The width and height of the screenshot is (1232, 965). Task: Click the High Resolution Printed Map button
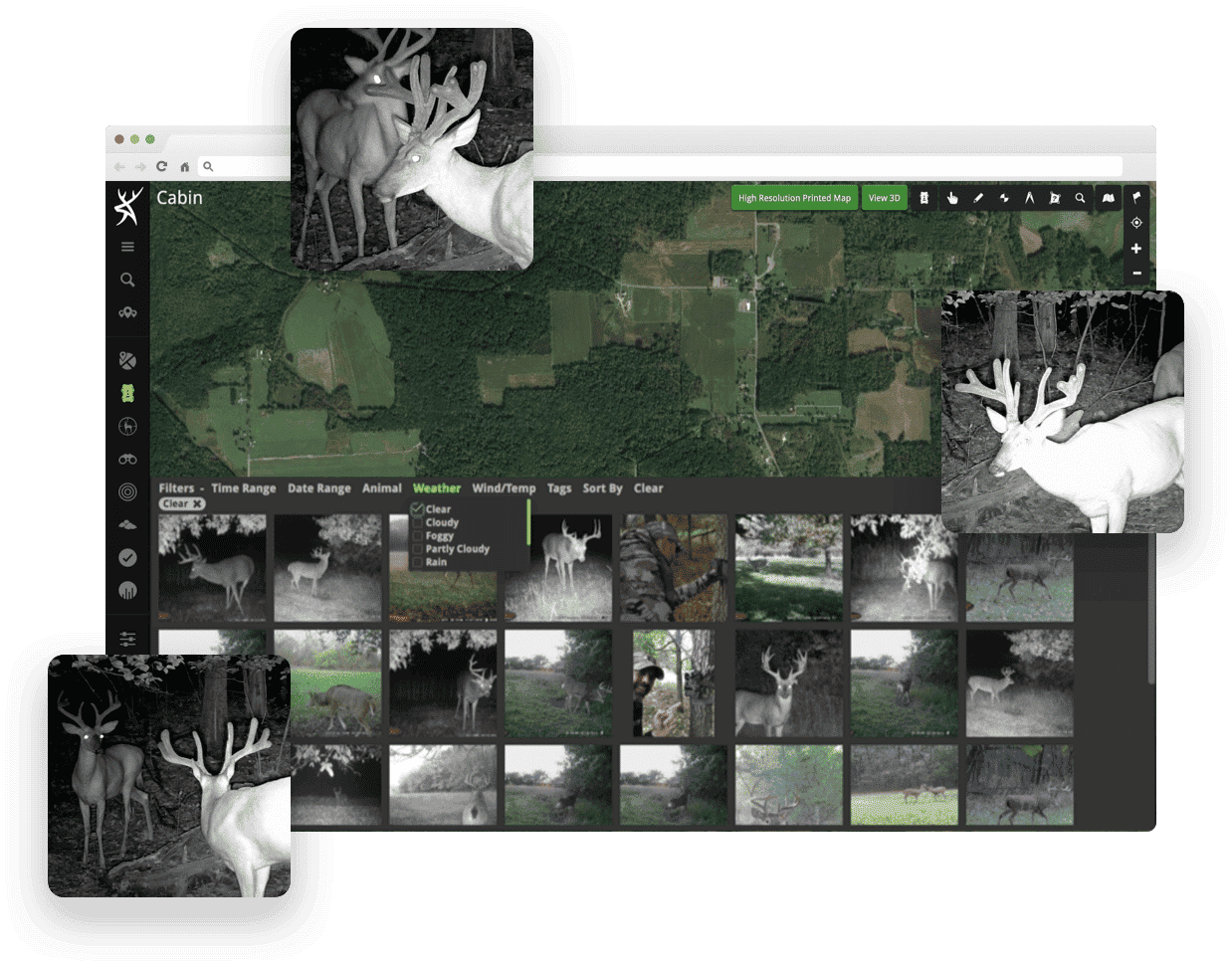(x=795, y=198)
